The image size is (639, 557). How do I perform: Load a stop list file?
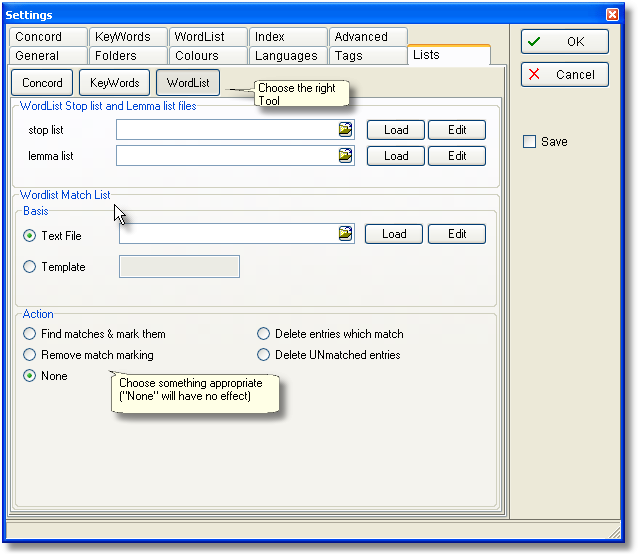396,130
